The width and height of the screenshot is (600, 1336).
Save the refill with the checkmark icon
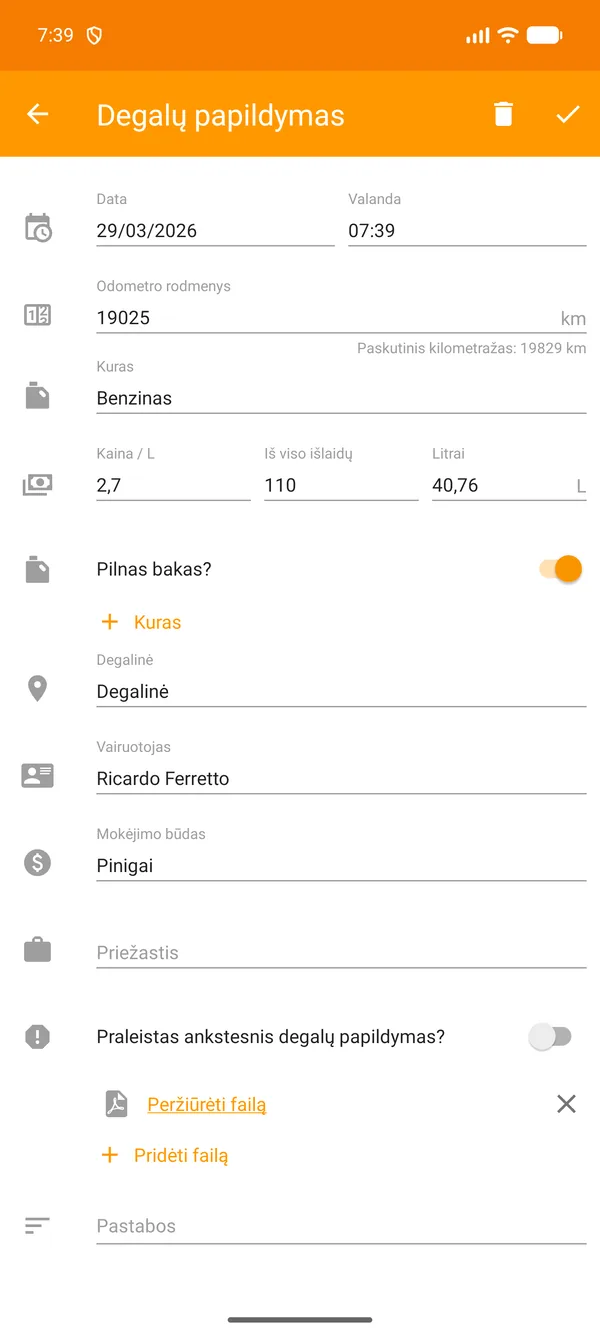(x=568, y=113)
